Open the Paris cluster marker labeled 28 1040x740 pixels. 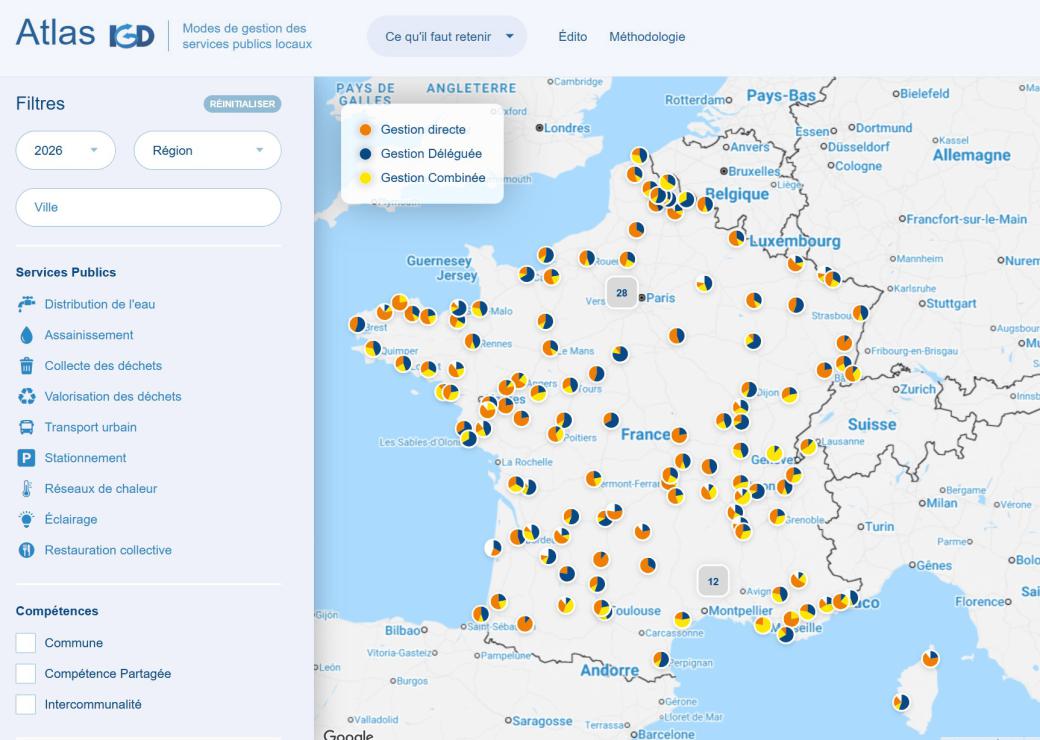(621, 292)
